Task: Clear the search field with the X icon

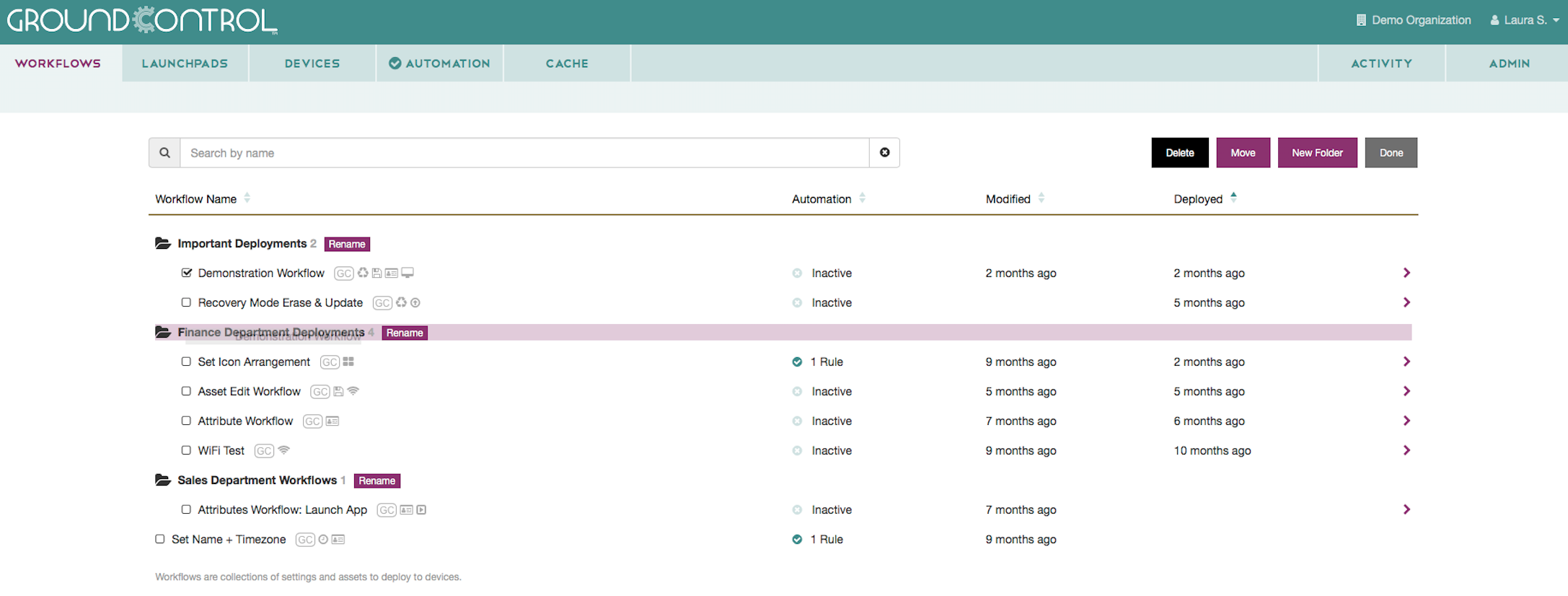Action: pos(884,152)
